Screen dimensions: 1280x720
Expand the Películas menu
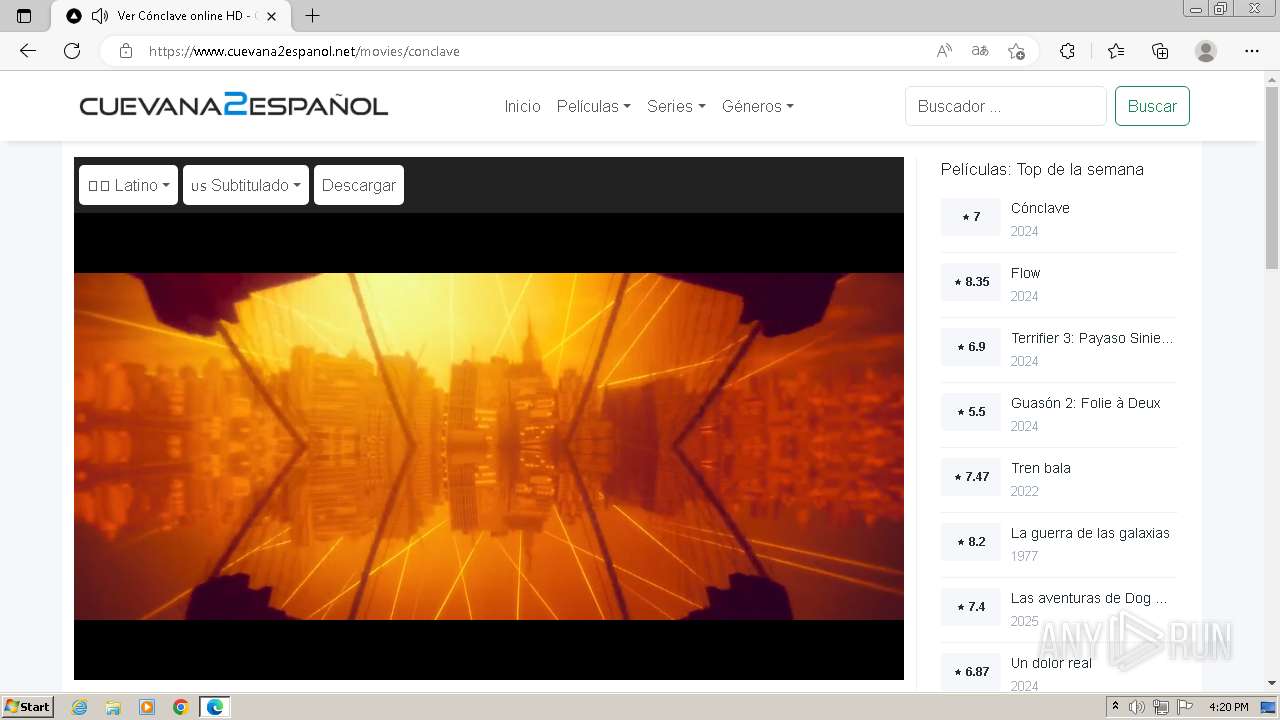coord(593,106)
